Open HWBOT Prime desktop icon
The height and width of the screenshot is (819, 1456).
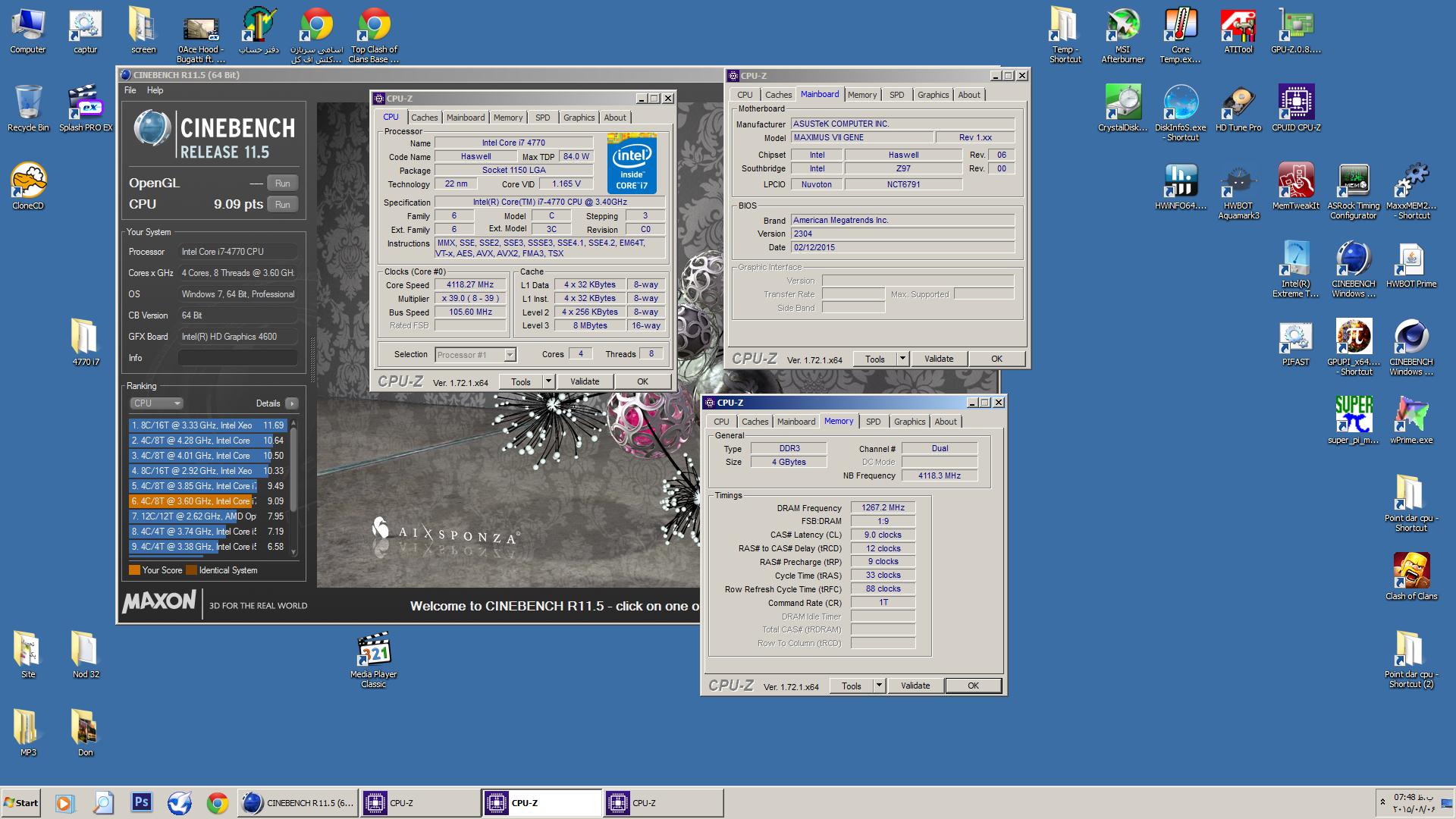pyautogui.click(x=1410, y=264)
